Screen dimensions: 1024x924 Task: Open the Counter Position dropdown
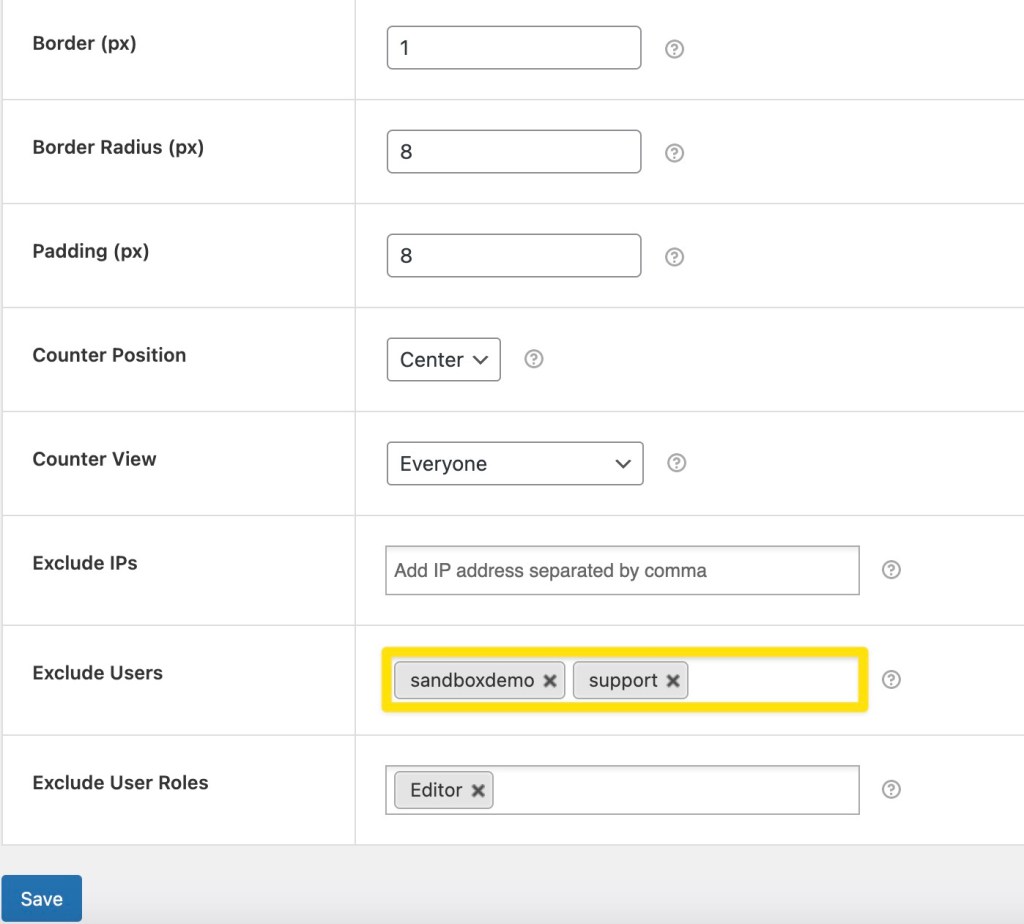click(x=443, y=359)
